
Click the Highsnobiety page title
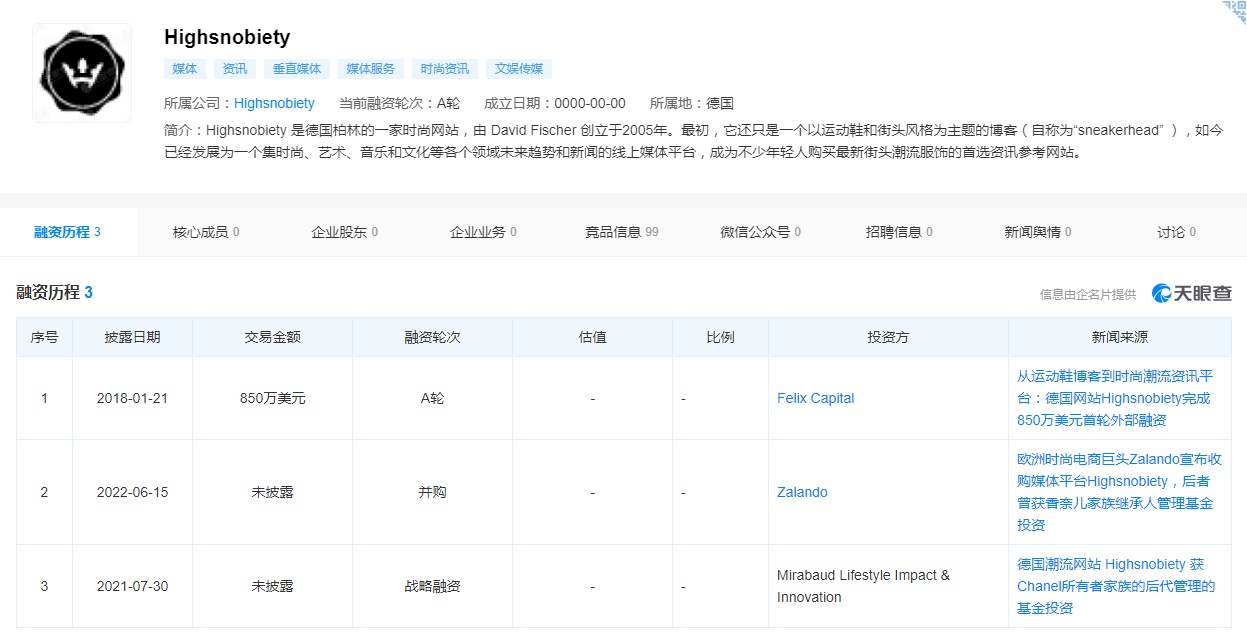point(227,37)
